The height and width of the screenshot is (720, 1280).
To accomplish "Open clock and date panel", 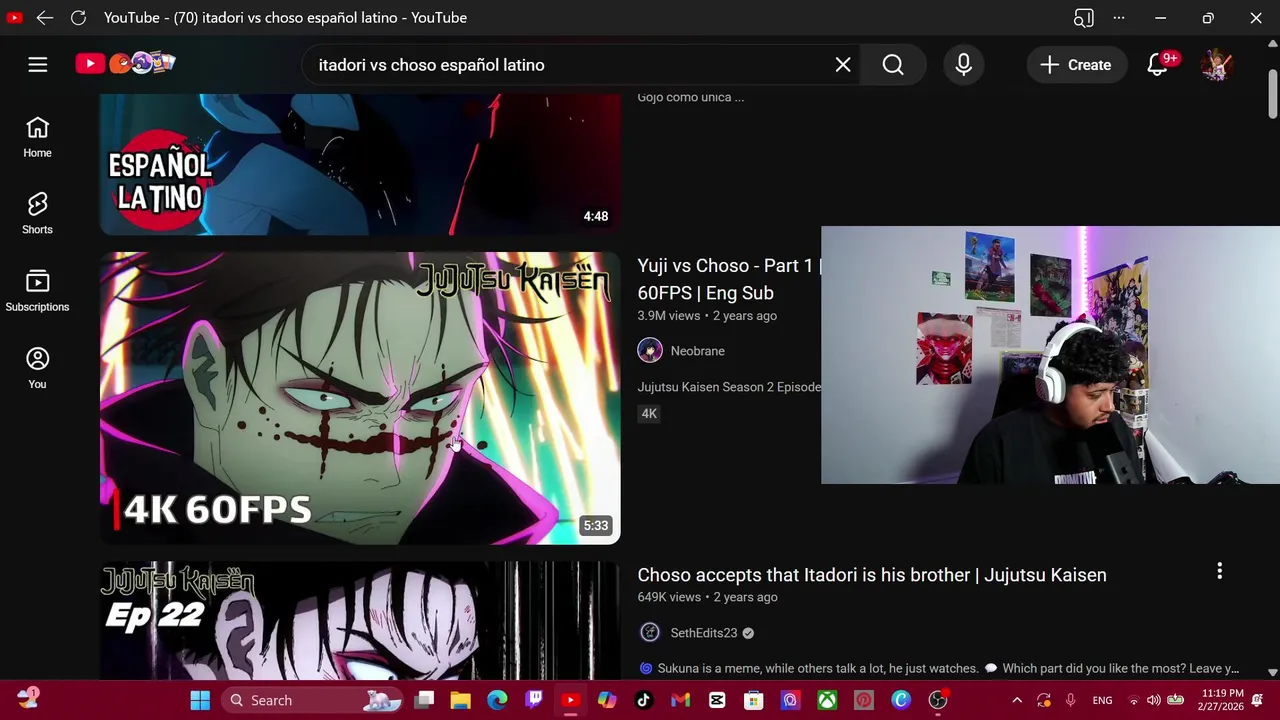I will (x=1223, y=700).
